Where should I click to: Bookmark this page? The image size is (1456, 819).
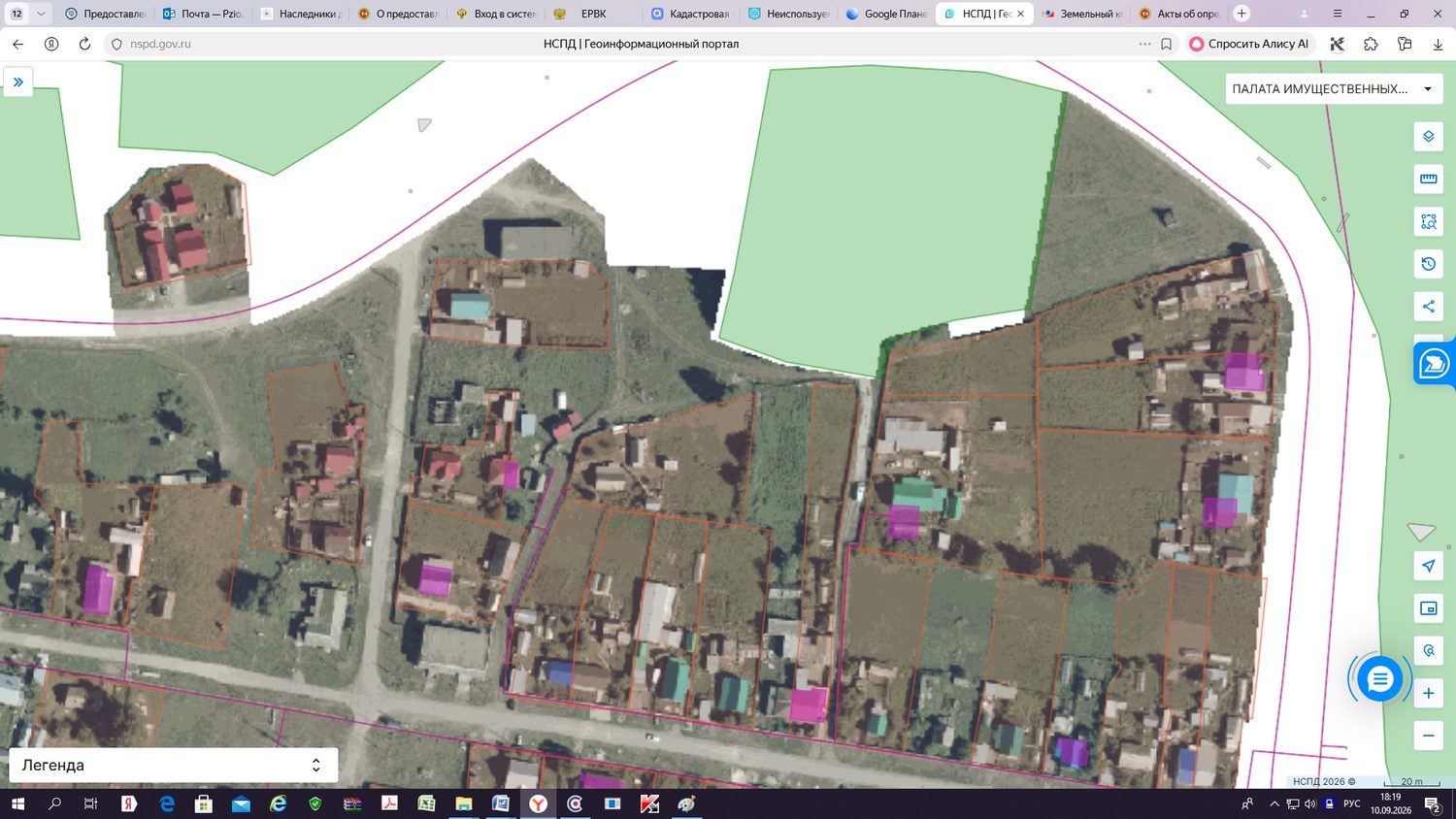coord(1167,44)
